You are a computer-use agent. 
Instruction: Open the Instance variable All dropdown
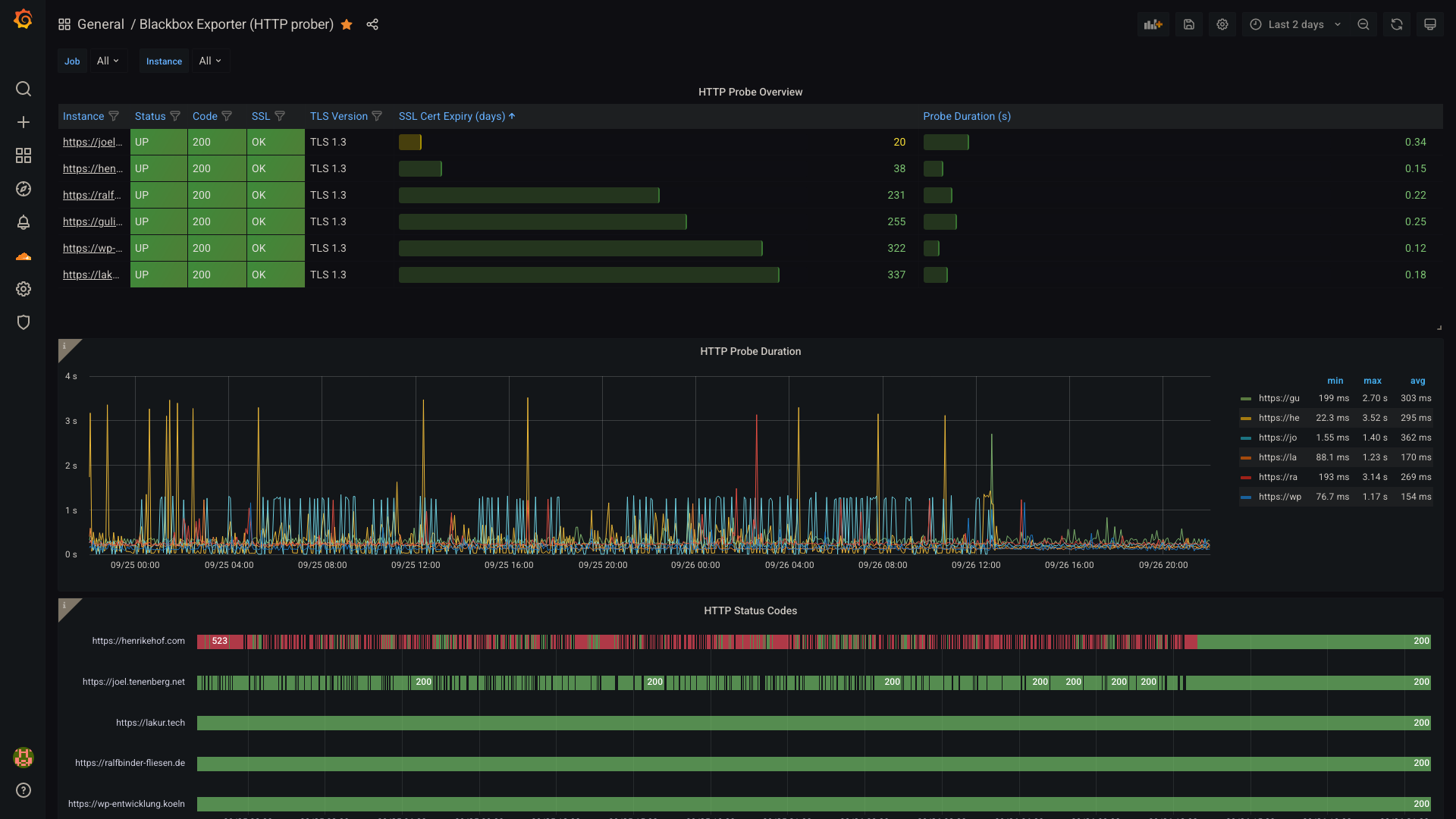click(210, 61)
